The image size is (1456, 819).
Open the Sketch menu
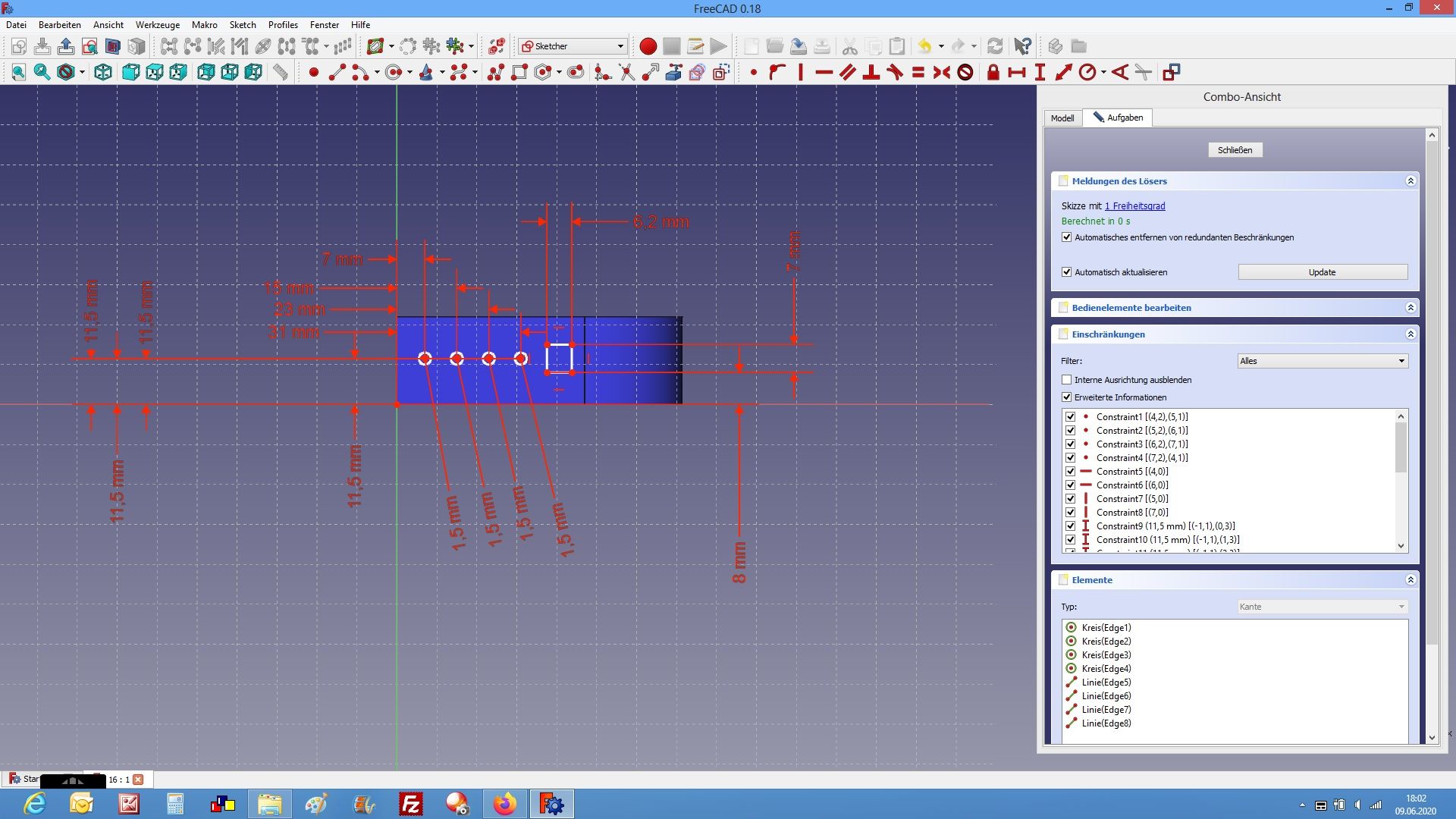(243, 25)
